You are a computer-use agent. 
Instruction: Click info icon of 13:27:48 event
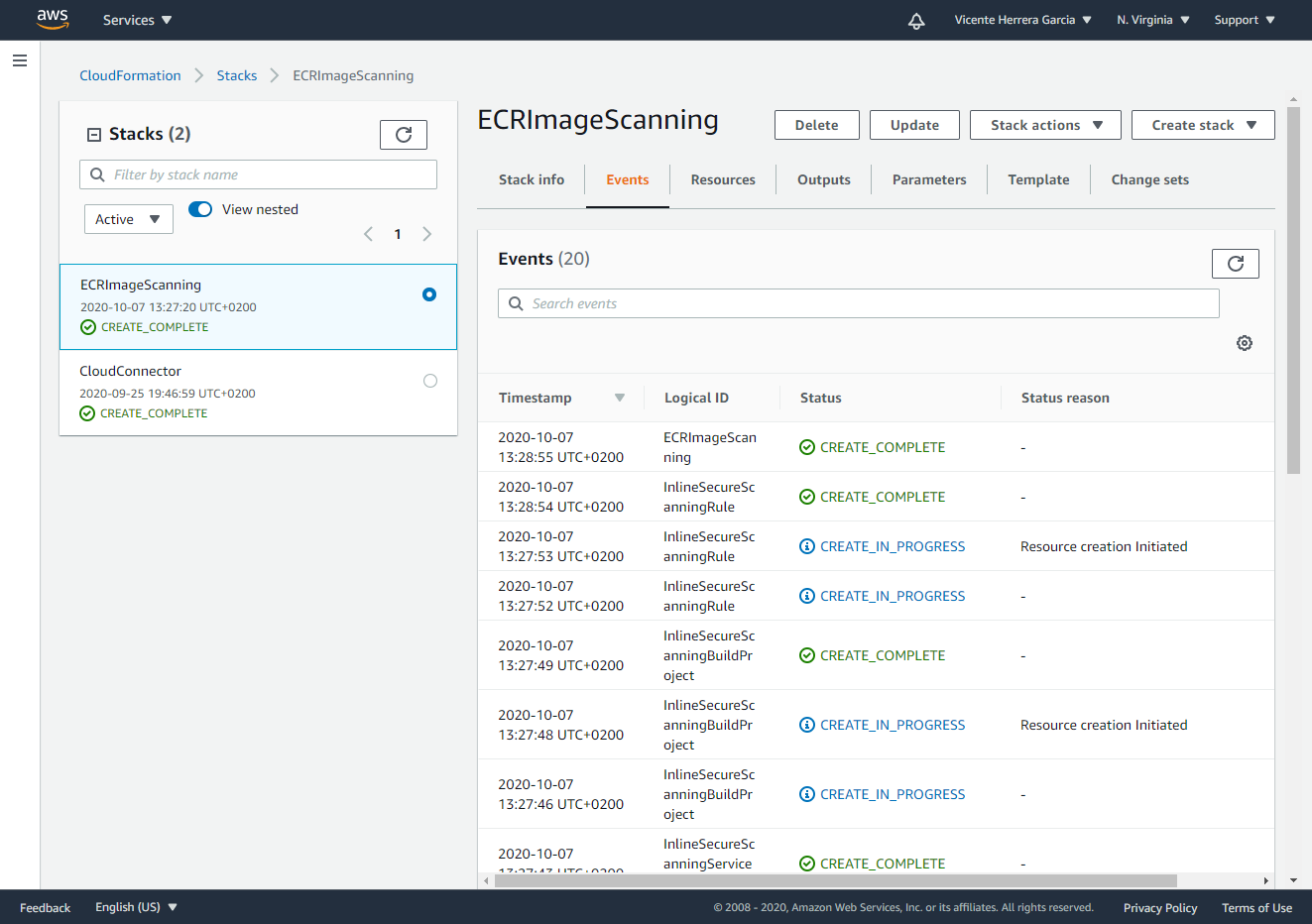tap(807, 725)
